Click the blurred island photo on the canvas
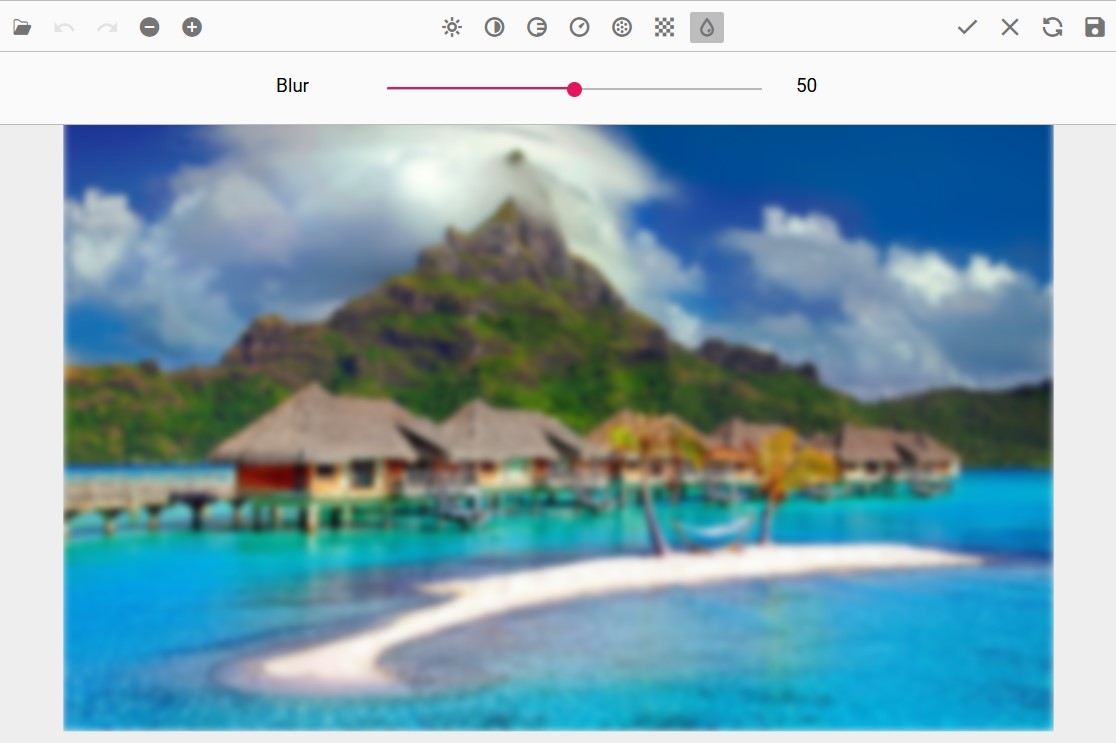Viewport: 1116px width, 743px height. [x=558, y=428]
